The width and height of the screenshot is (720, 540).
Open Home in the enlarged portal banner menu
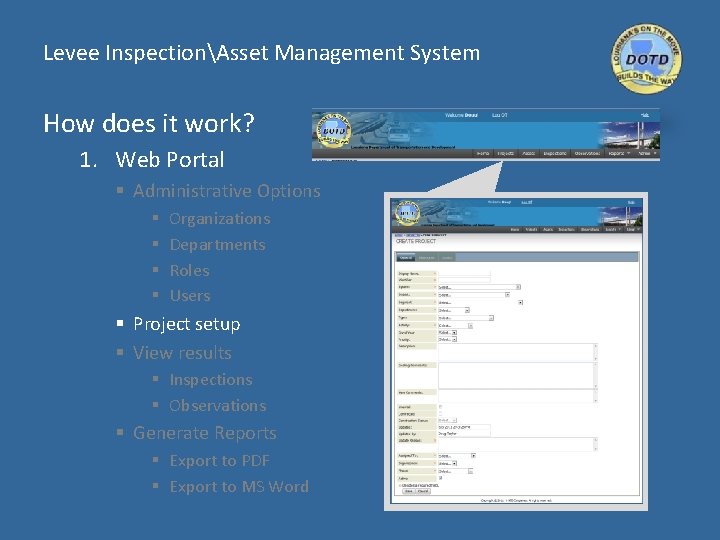(x=483, y=153)
